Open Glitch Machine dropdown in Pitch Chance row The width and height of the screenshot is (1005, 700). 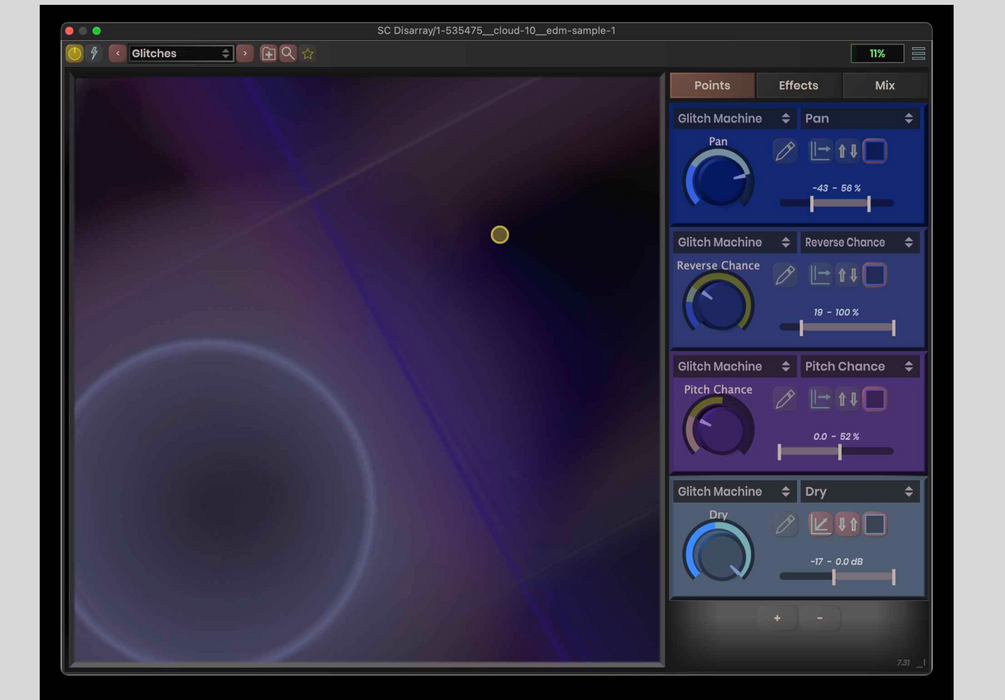coord(734,366)
